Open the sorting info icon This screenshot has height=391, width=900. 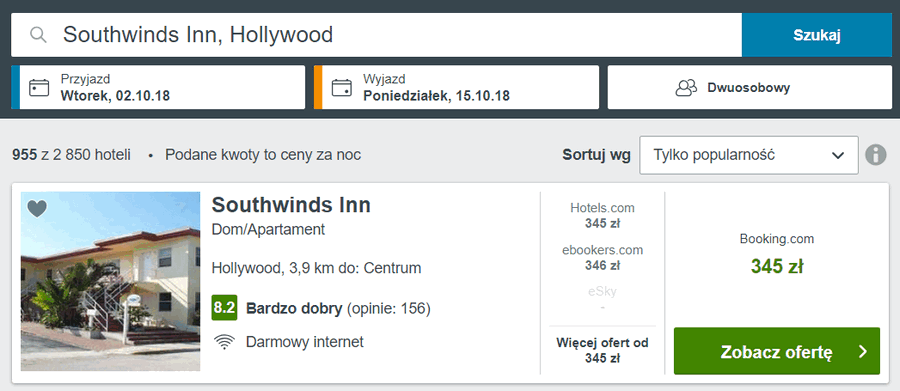coord(876,155)
